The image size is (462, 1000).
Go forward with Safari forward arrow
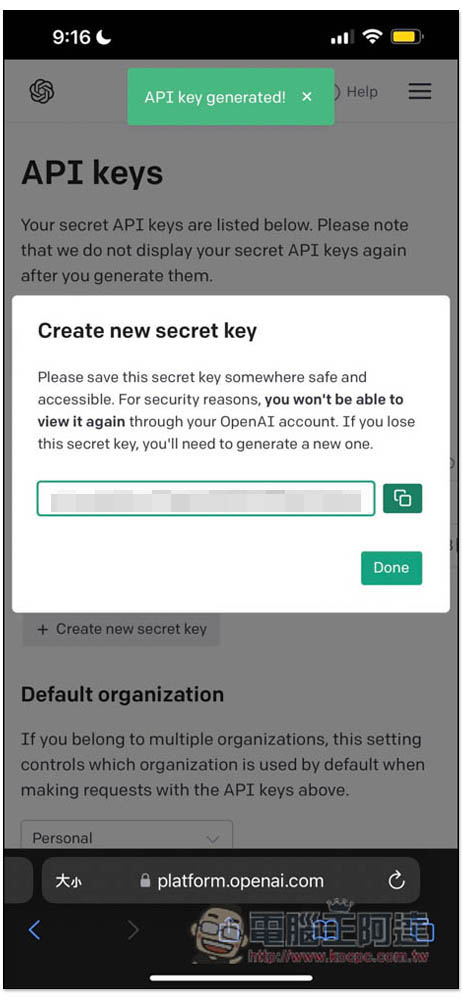click(133, 930)
